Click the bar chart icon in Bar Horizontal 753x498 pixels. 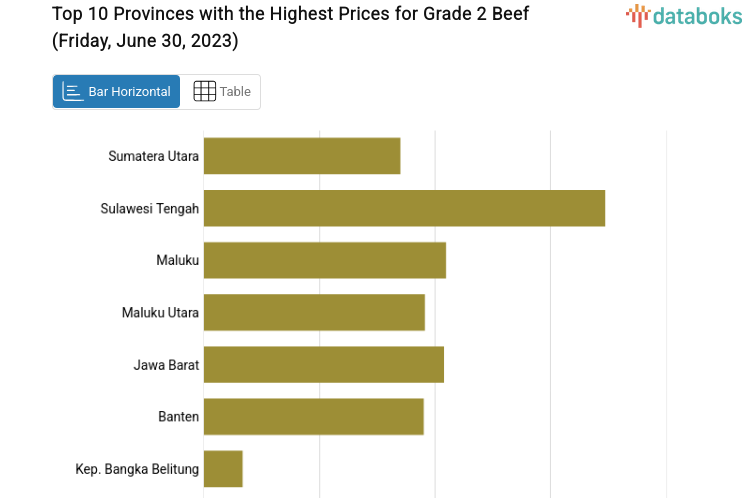point(73,91)
